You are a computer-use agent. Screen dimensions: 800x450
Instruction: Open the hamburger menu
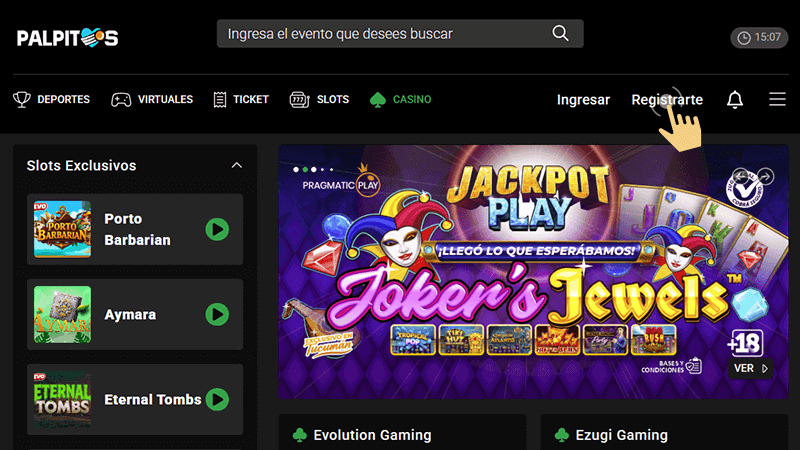pos(777,100)
